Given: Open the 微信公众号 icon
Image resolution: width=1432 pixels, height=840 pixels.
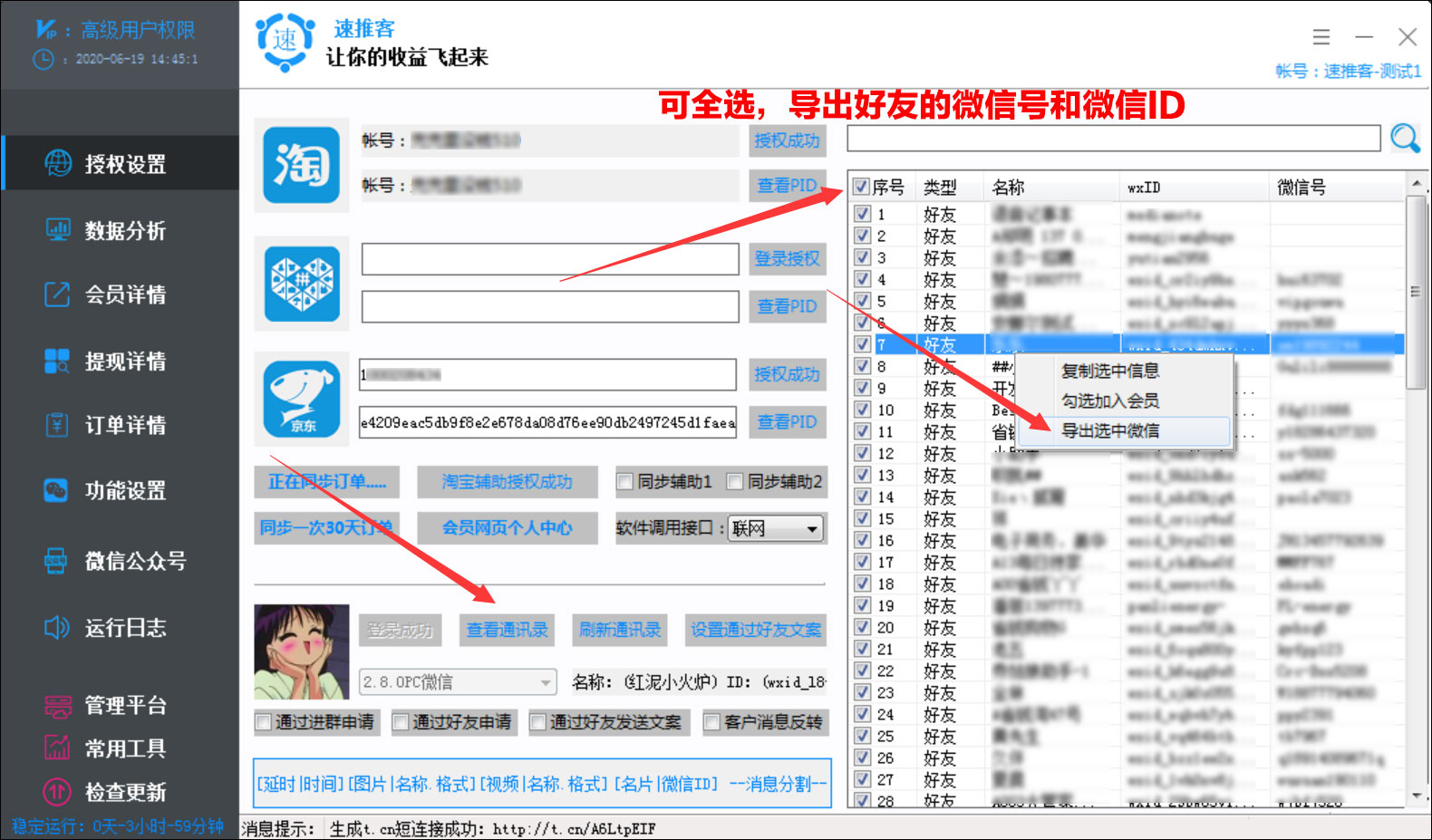Looking at the screenshot, I should pyautogui.click(x=56, y=561).
